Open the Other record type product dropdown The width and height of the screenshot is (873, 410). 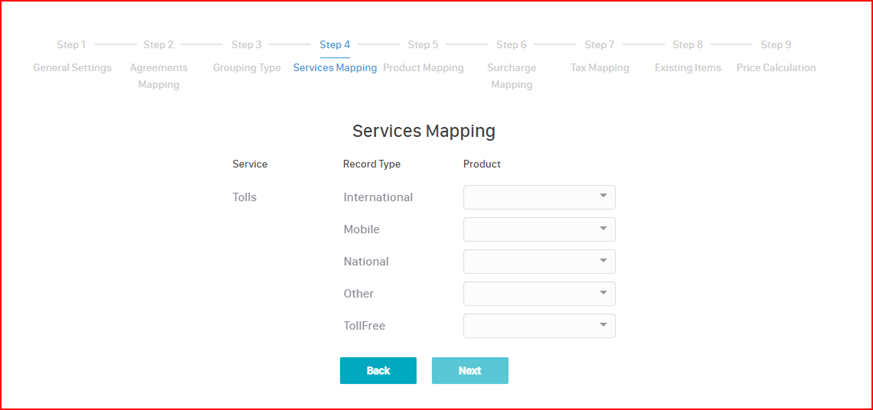pos(539,293)
